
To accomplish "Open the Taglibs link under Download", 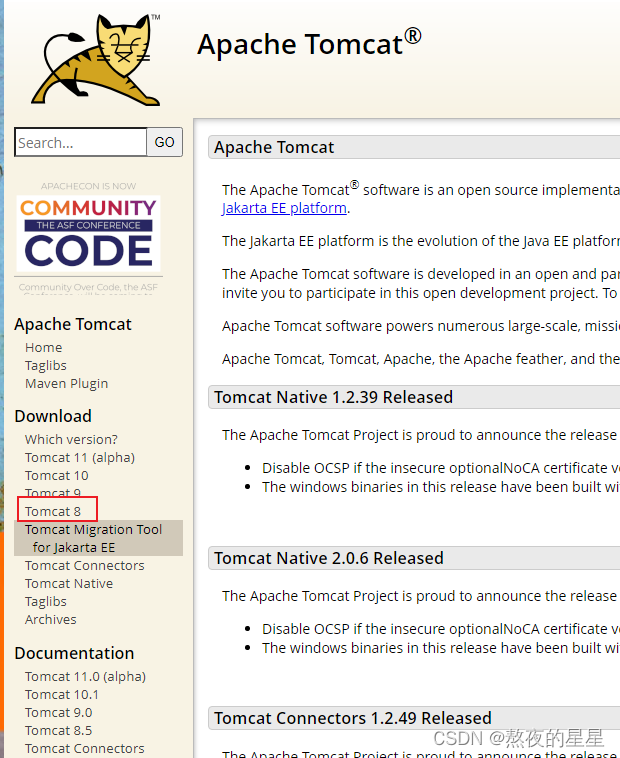I will click(x=46, y=601).
